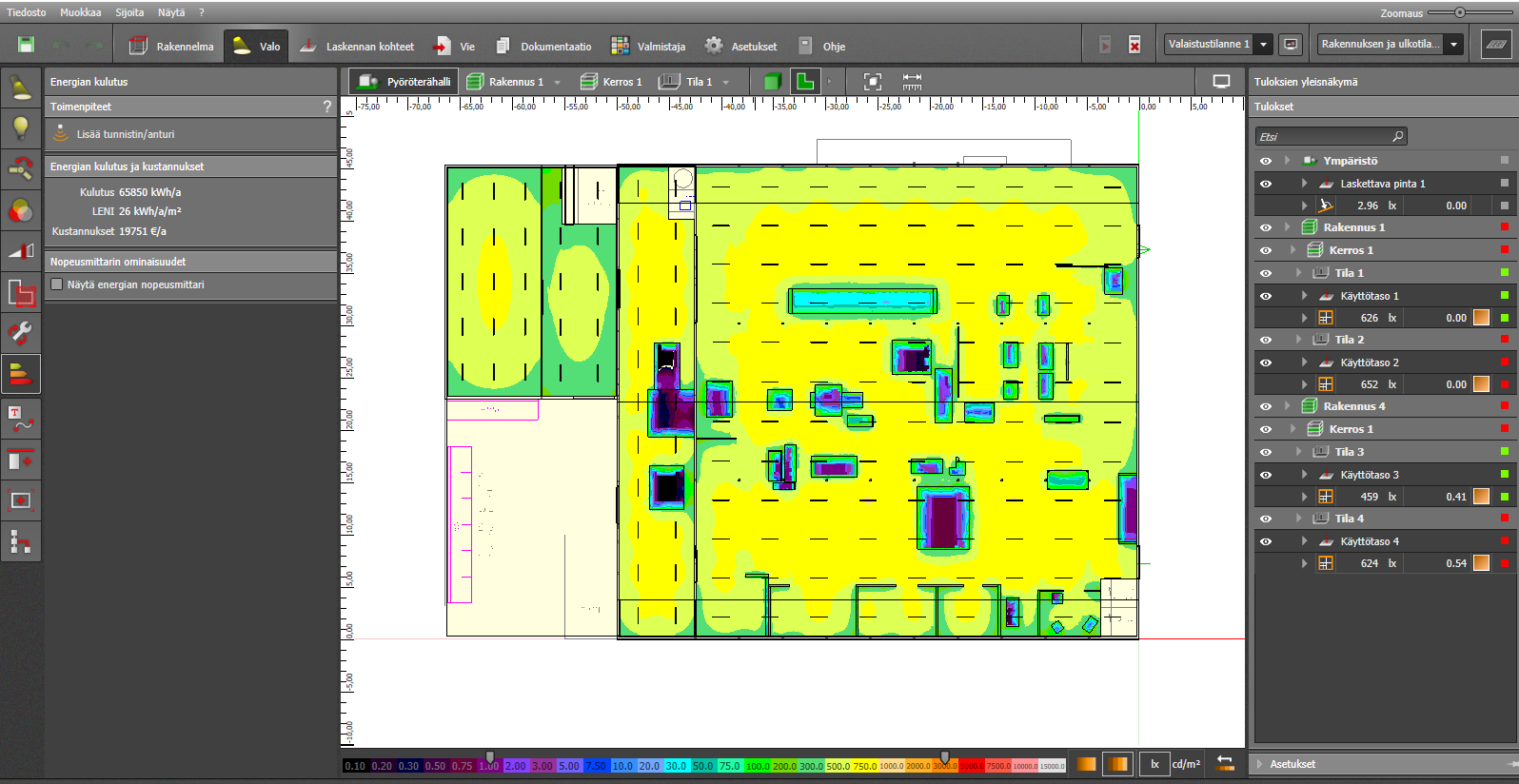The image size is (1519, 784).
Task: Open Asetukset settings with gear icon
Action: pos(740,46)
